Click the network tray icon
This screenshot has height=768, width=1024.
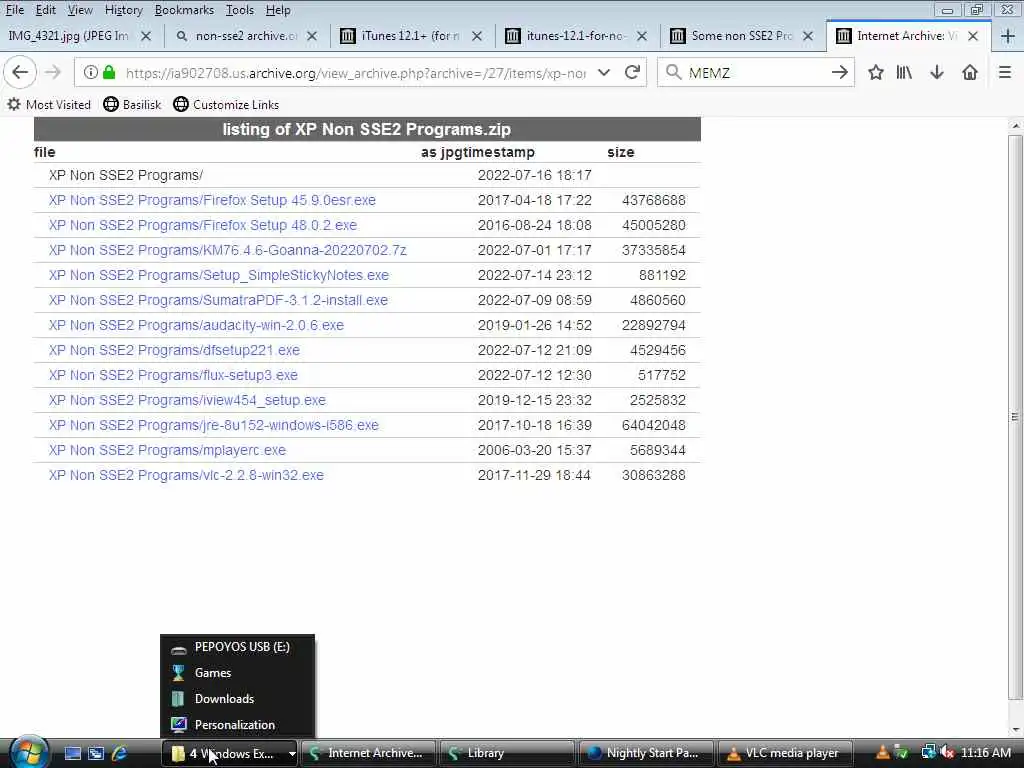coord(927,752)
